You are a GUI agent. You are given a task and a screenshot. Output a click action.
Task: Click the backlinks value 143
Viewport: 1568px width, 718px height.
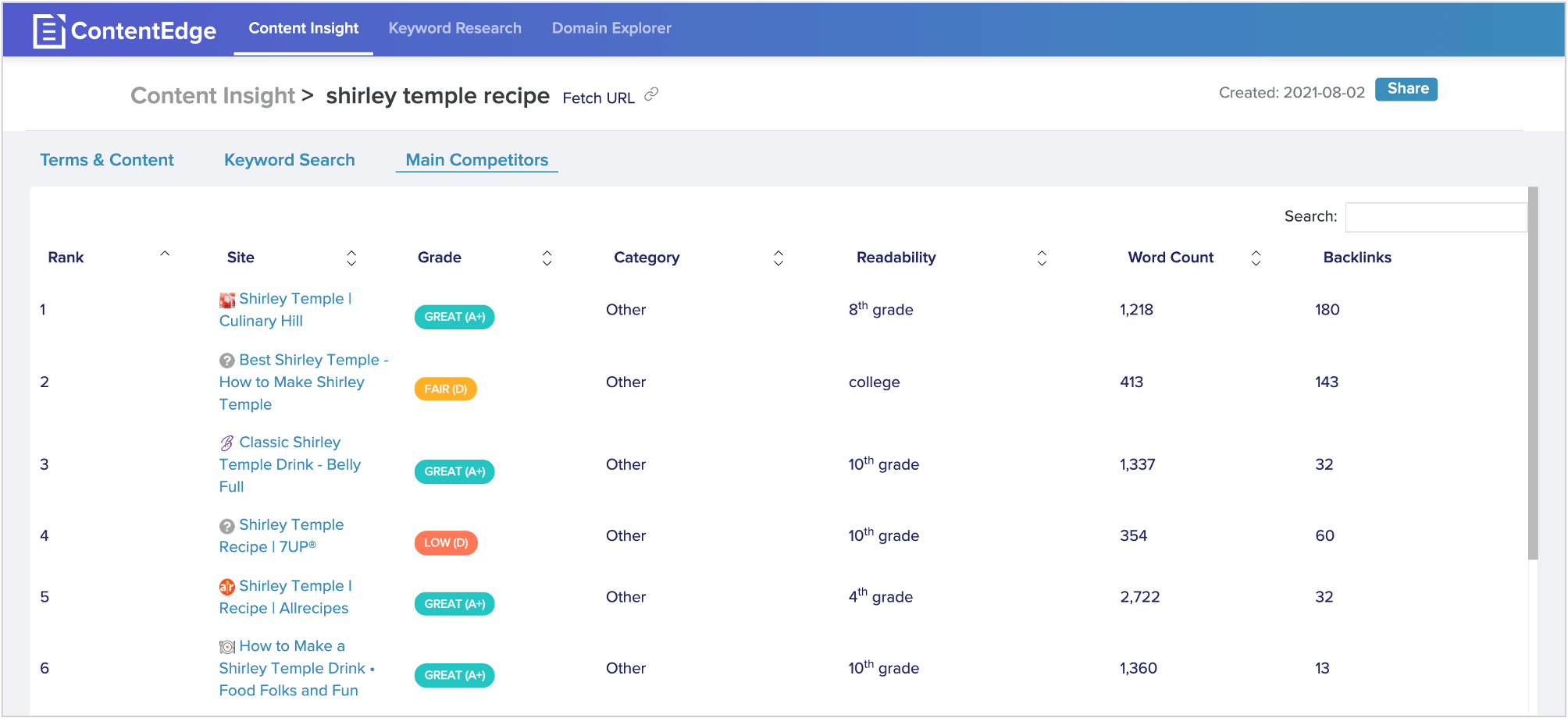(x=1327, y=382)
